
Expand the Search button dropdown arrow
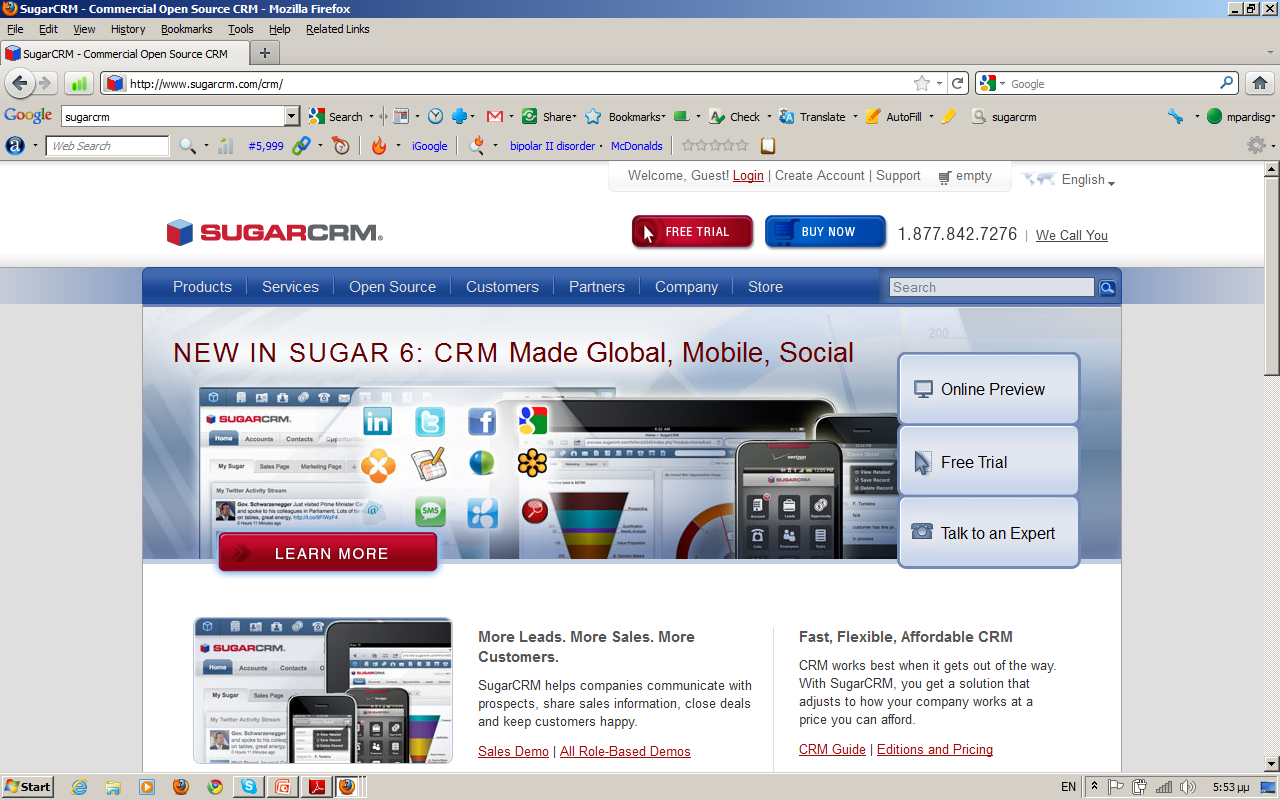(371, 117)
